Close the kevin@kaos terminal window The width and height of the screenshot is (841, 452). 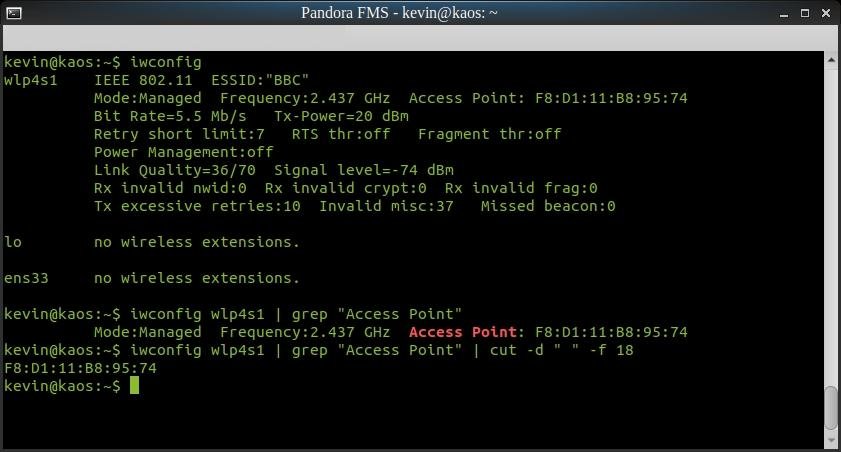tap(826, 13)
